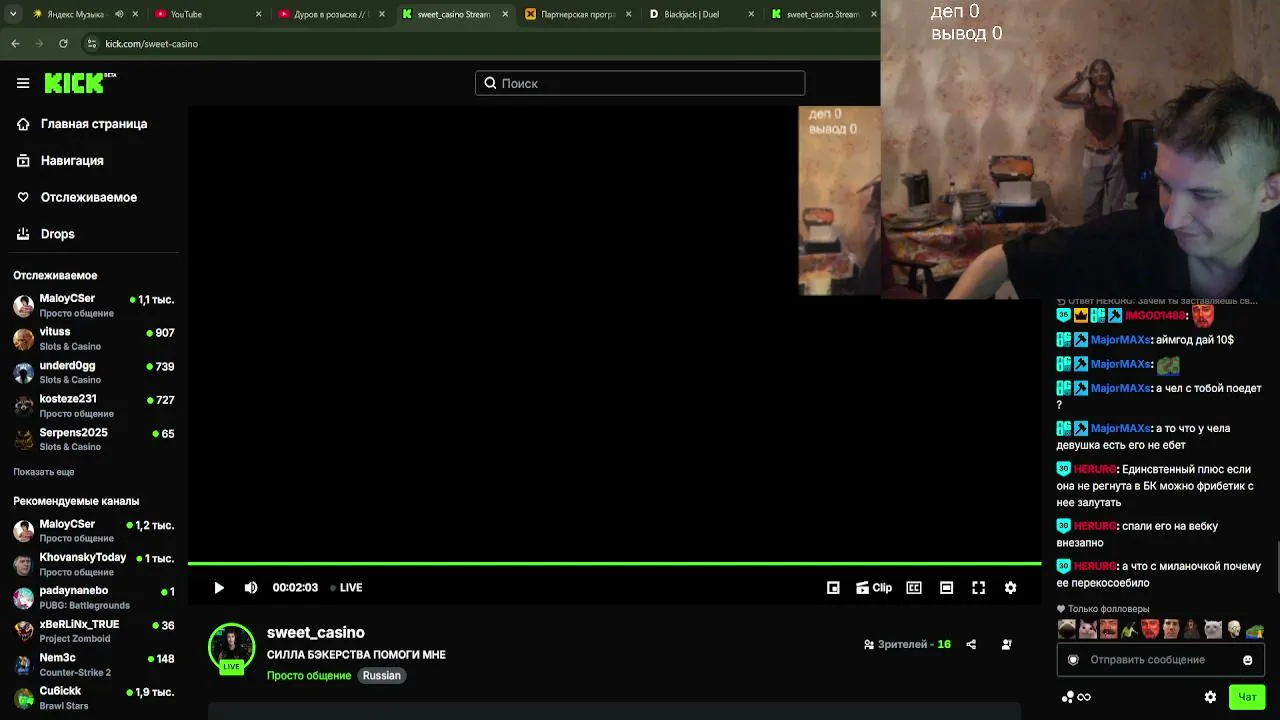Click IMGOD1488 username in chat
The height and width of the screenshot is (720, 1280).
(x=1156, y=316)
